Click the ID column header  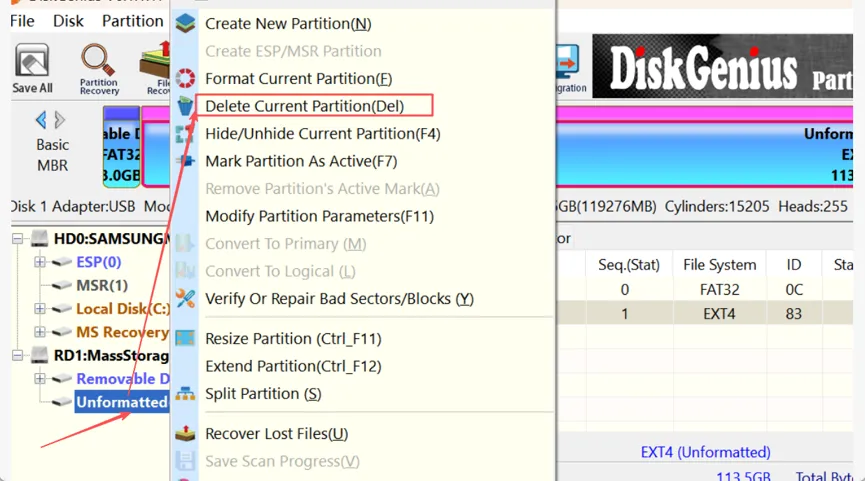[793, 265]
